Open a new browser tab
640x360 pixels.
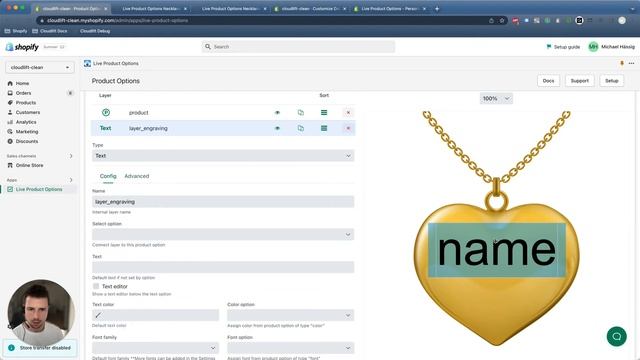(437, 8)
